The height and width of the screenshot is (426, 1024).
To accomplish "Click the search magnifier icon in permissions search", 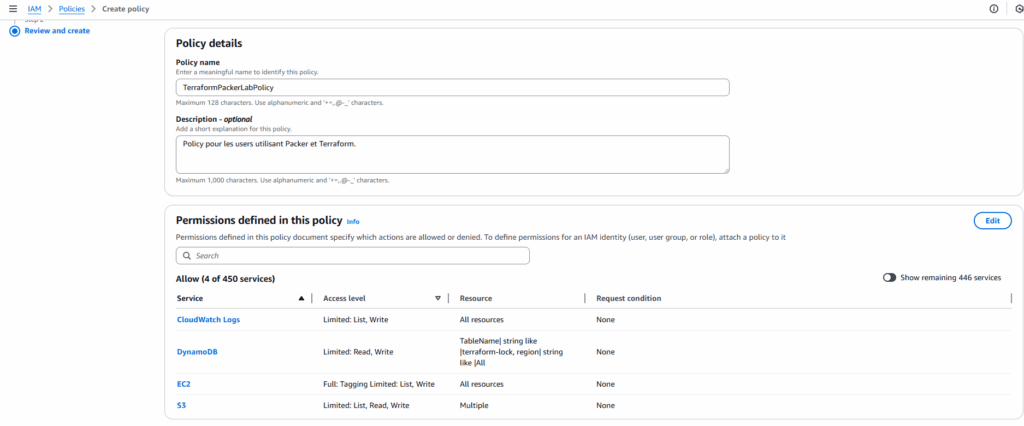I will pos(187,255).
